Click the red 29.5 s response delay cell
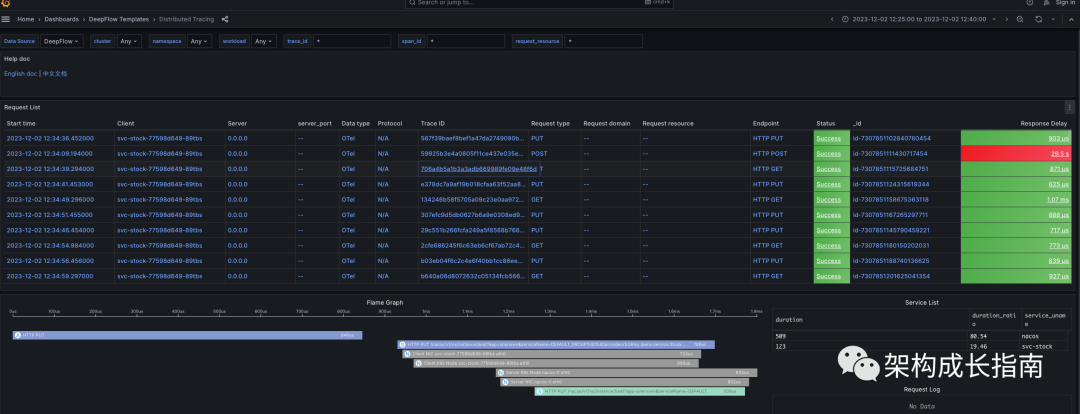Screen dimensions: 1080x414 [x=1016, y=154]
